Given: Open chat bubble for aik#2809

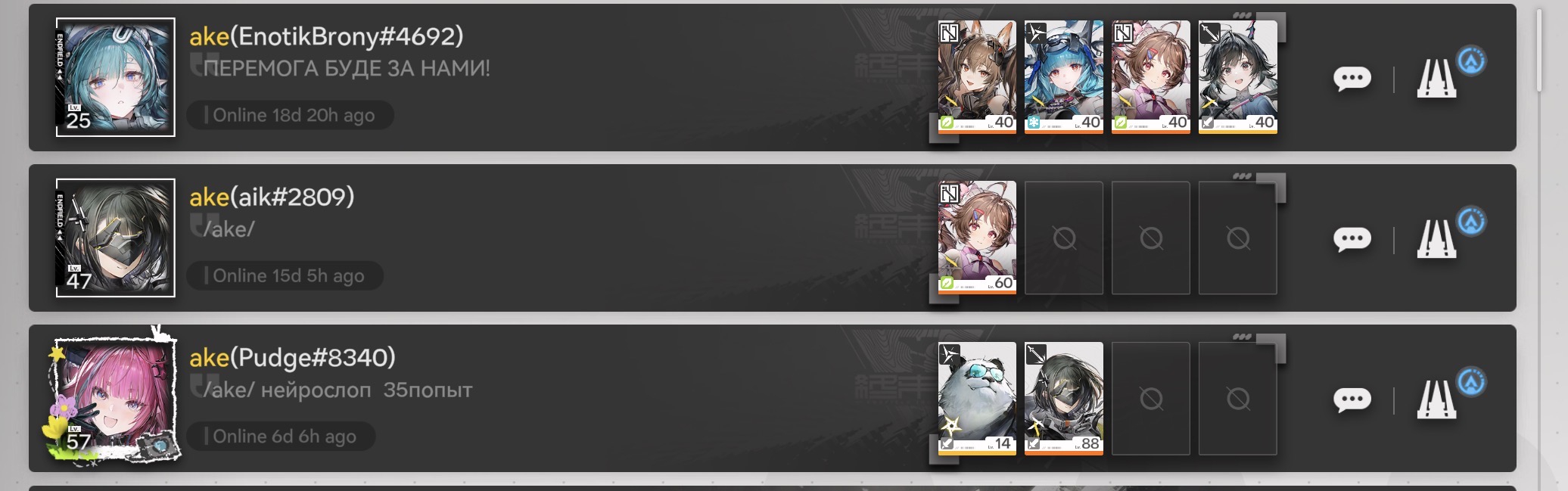Looking at the screenshot, I should pyautogui.click(x=1352, y=239).
